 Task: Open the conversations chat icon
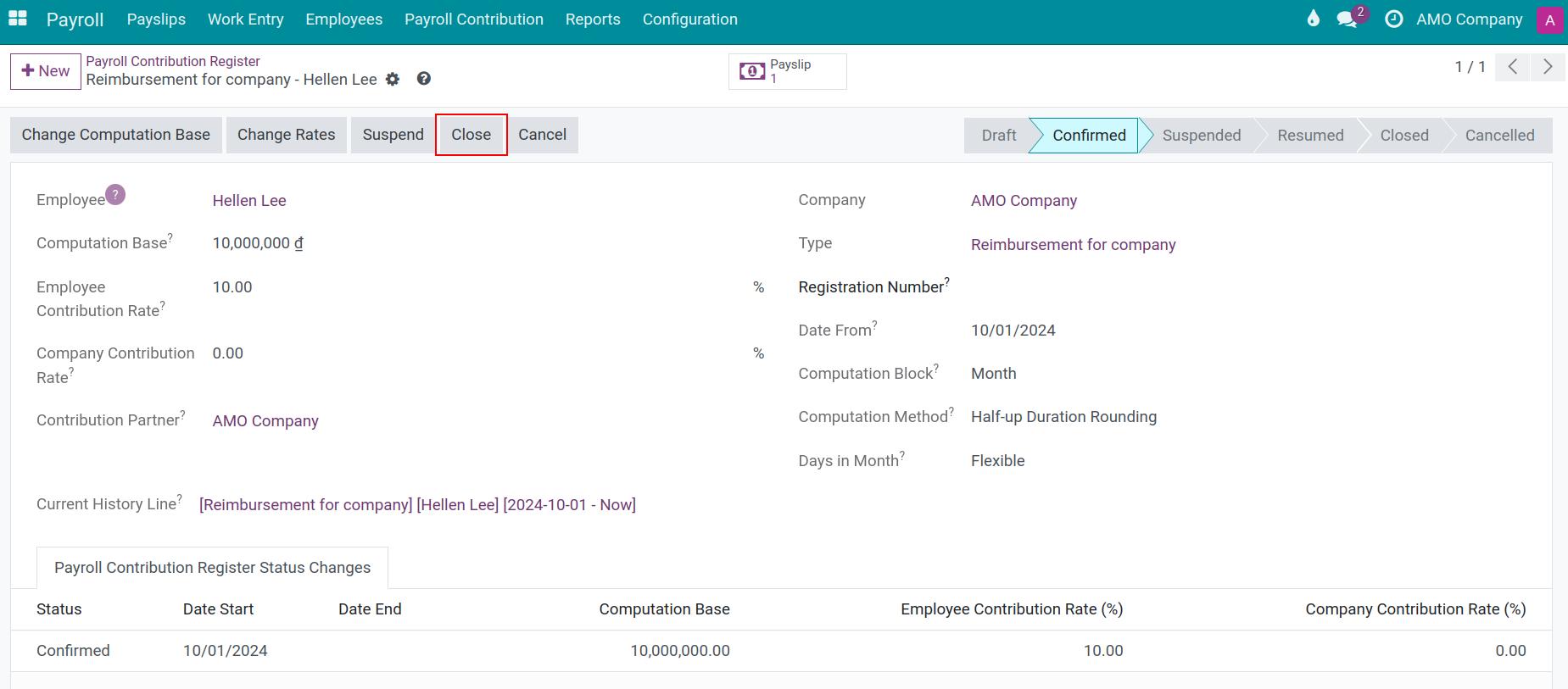click(x=1347, y=19)
